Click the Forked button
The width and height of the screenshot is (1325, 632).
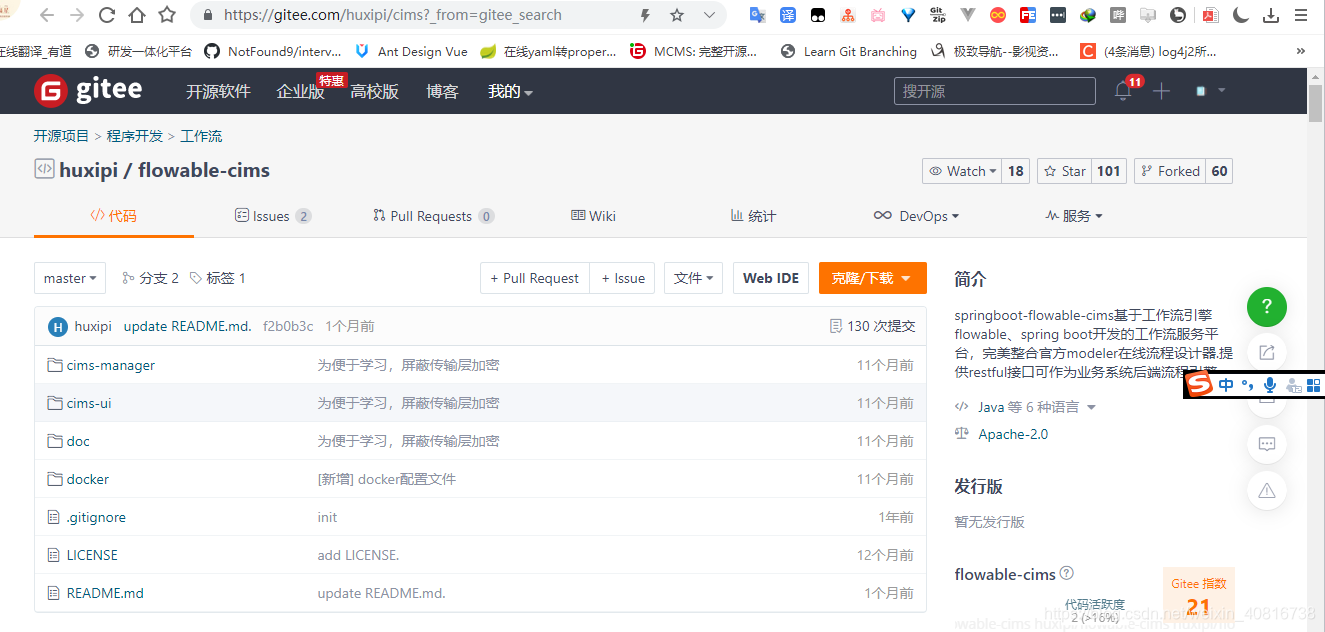pyautogui.click(x=1170, y=171)
